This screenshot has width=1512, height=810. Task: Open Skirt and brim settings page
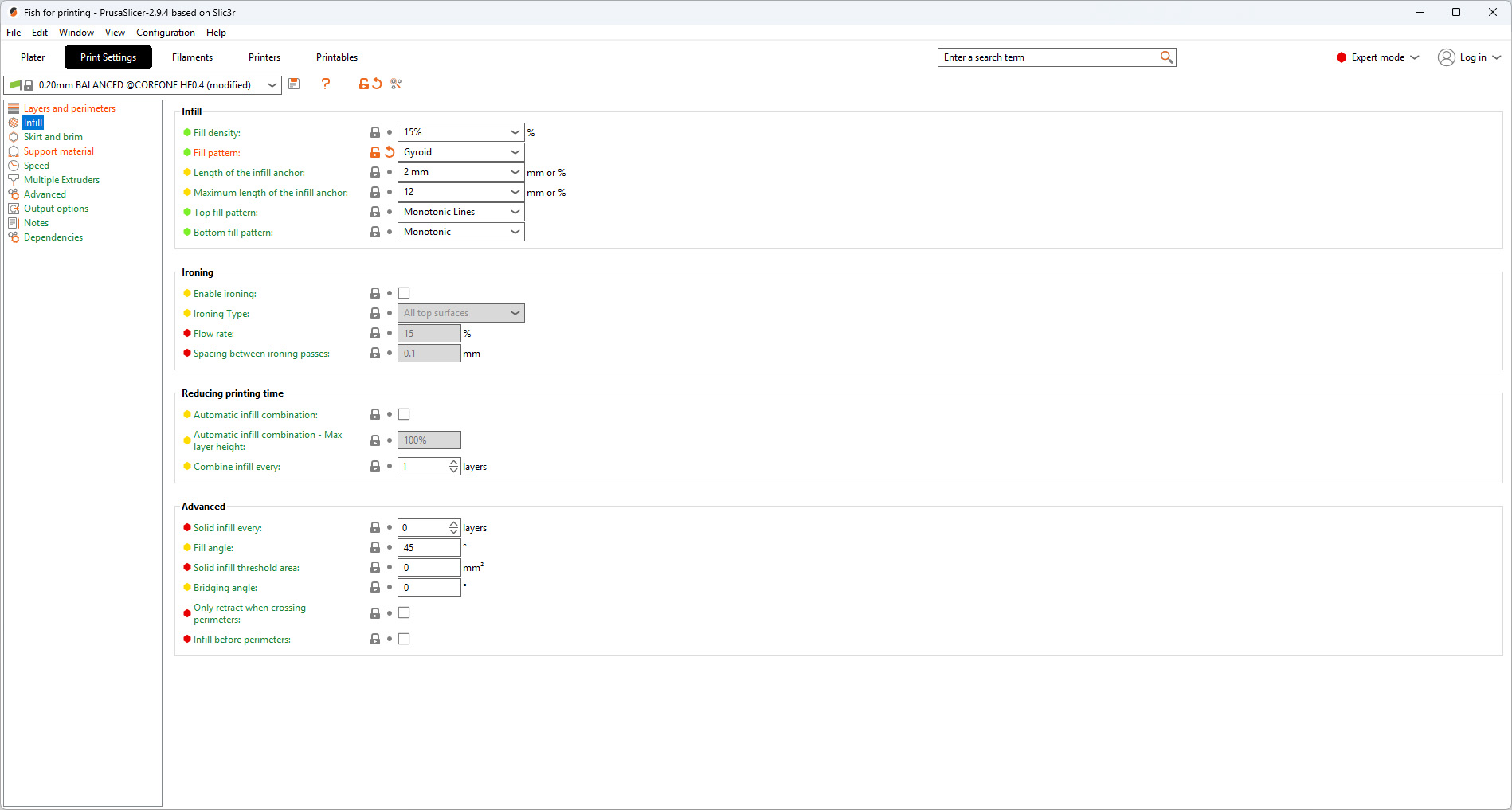pos(53,137)
